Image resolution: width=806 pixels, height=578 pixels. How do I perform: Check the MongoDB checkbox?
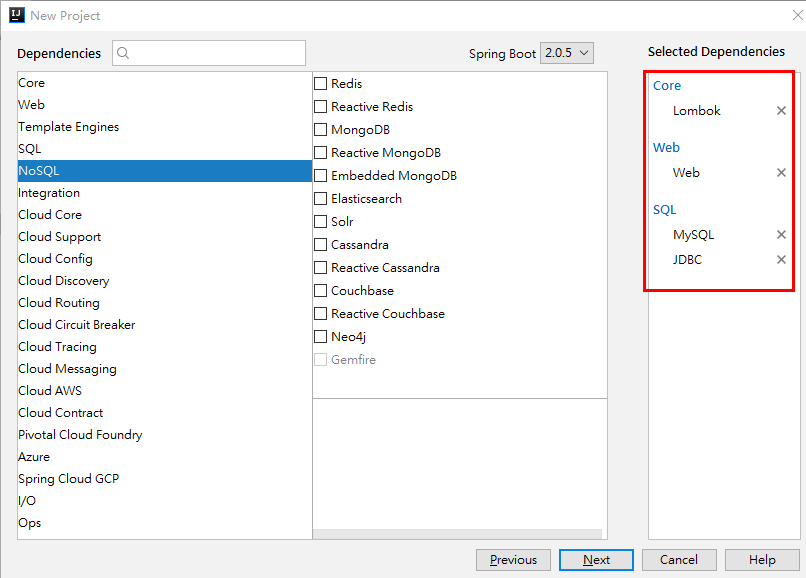coord(320,129)
